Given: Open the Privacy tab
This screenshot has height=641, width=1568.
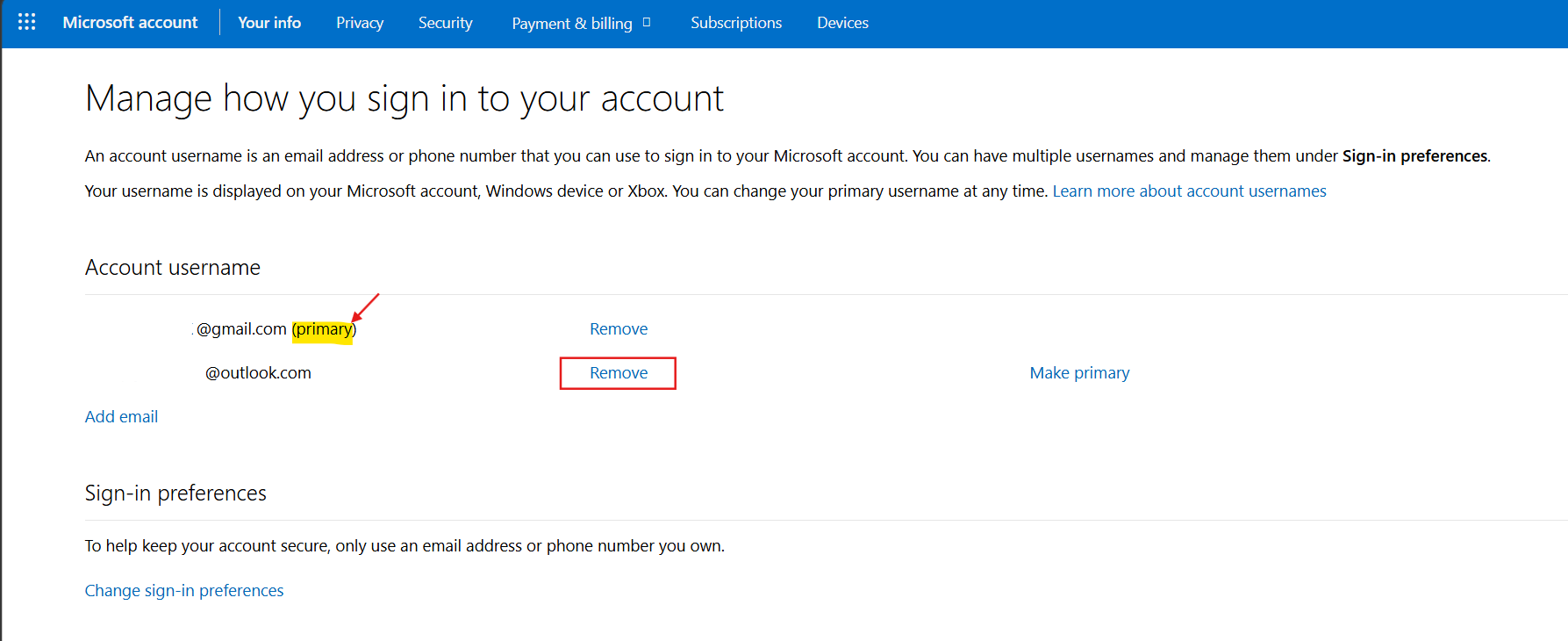Looking at the screenshot, I should click(x=360, y=23).
